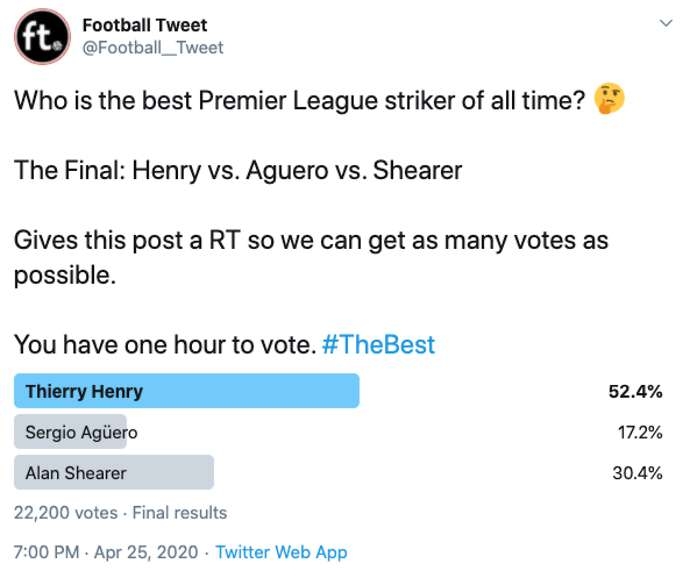Open the 7:00 PM Apr 25, 2020 timestamp
690x578 pixels.
(x=108, y=551)
